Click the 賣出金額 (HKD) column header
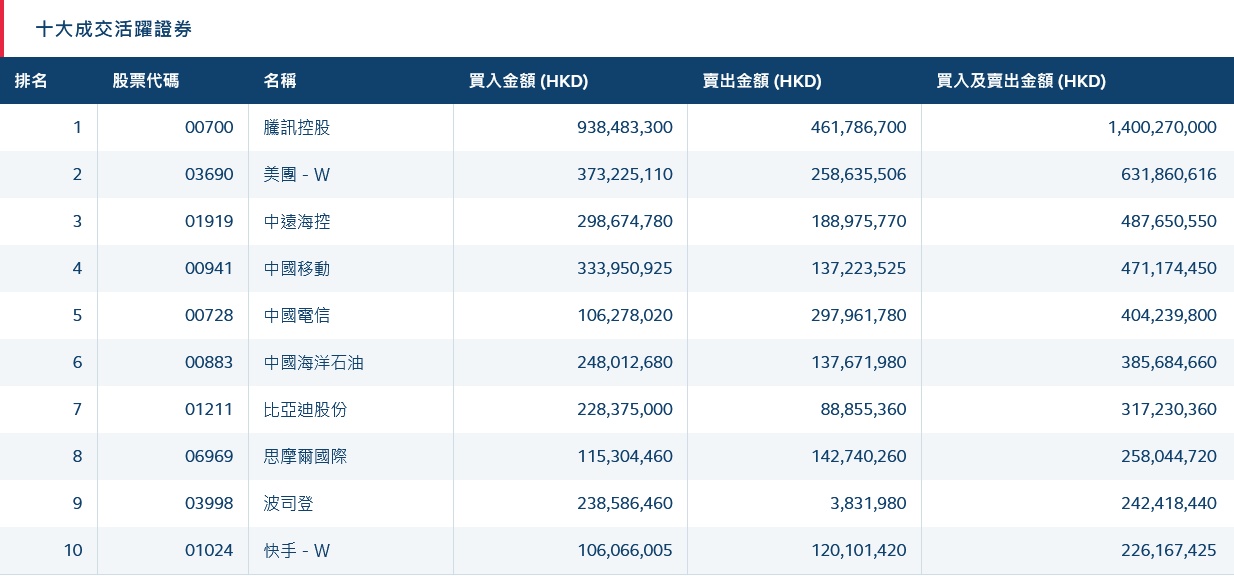Screen dimensions: 1234x576 point(762,81)
